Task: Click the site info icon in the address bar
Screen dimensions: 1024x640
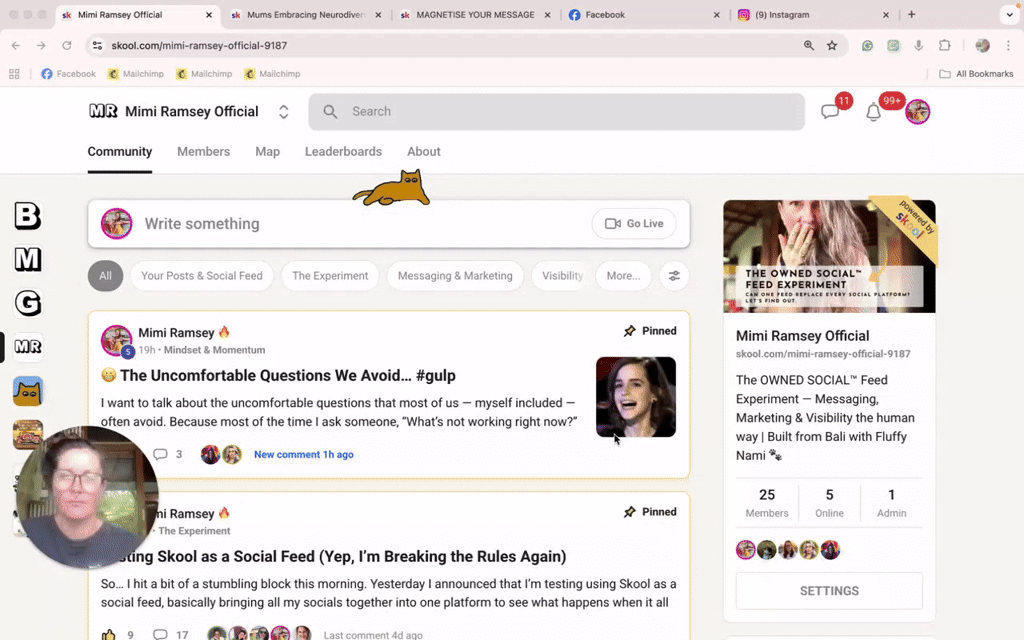Action: pos(97,45)
